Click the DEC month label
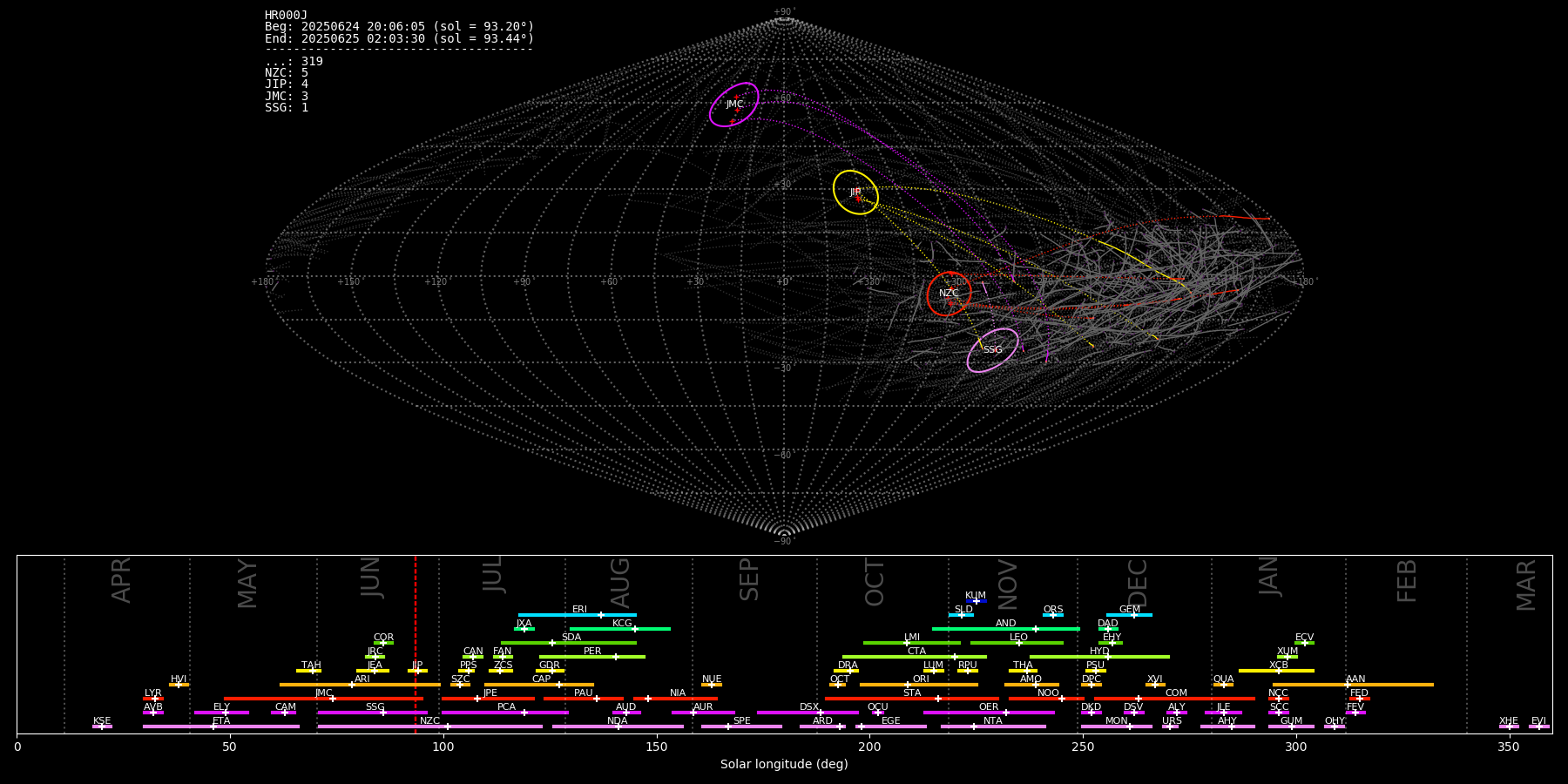 pyautogui.click(x=1138, y=583)
